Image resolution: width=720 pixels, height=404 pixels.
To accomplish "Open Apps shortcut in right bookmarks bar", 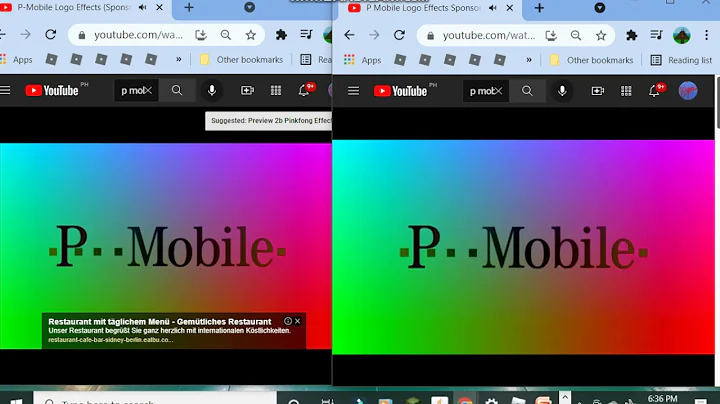I will tap(363, 60).
